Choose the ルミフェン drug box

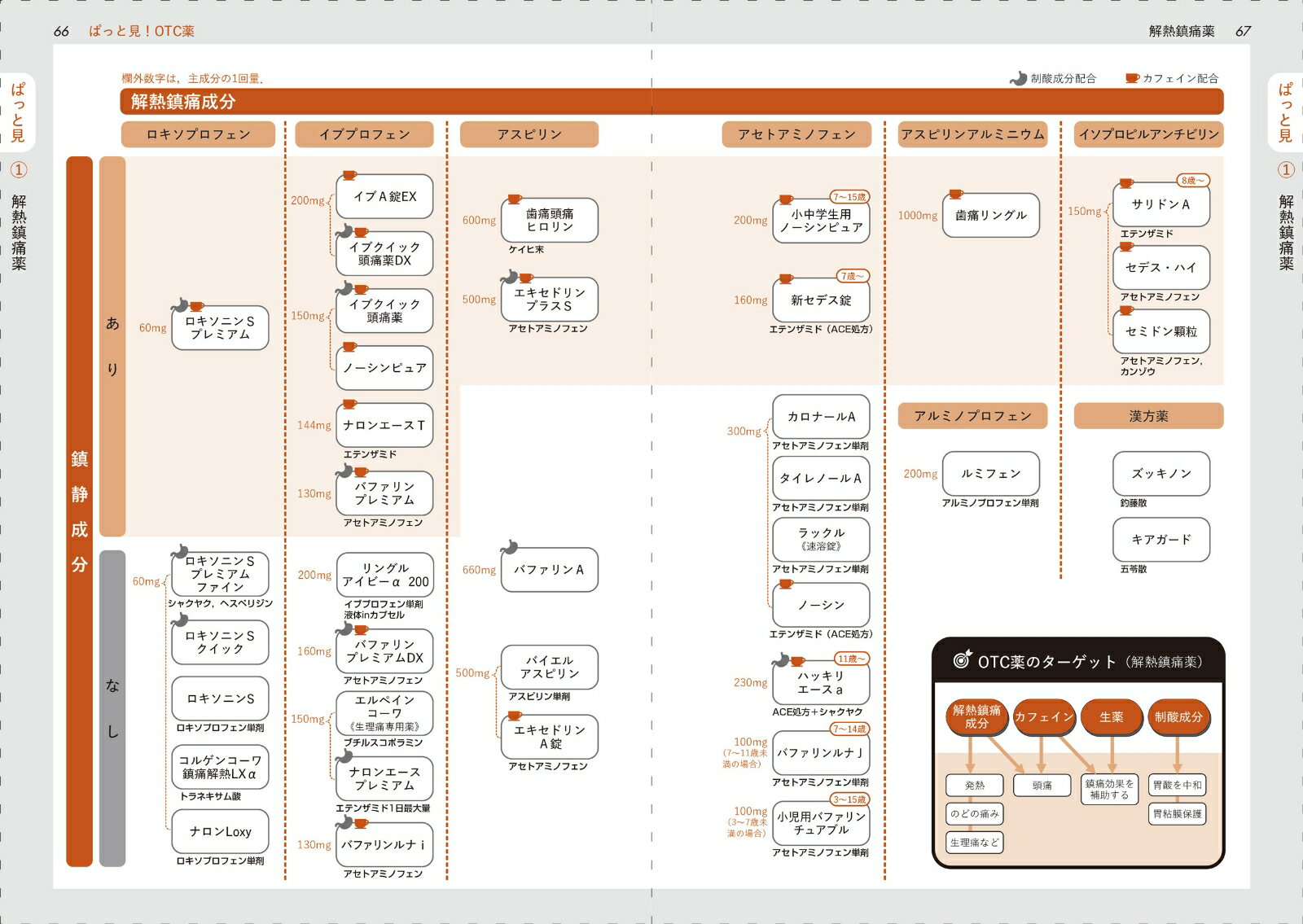[990, 473]
